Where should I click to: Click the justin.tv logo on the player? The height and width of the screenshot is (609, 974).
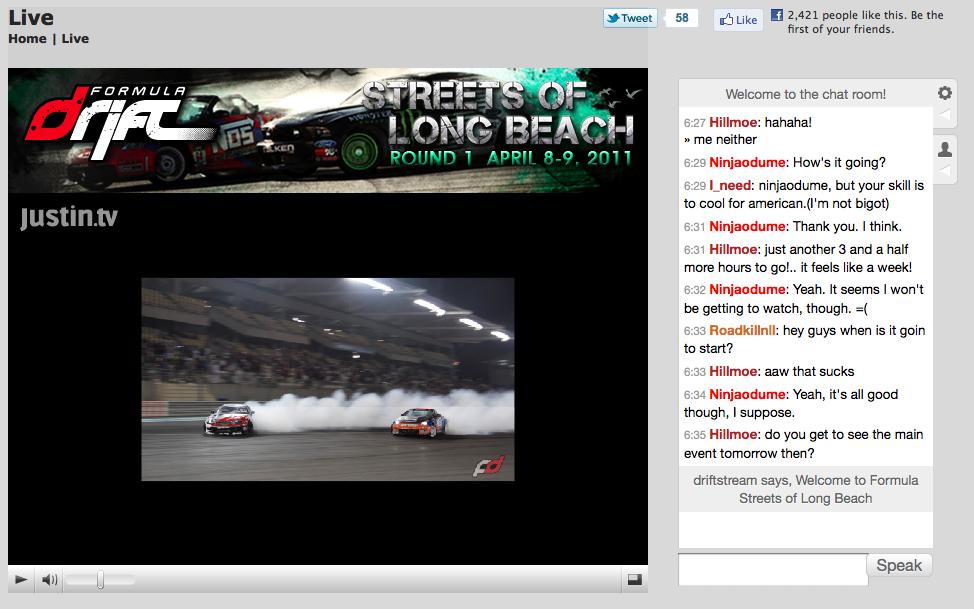68,217
